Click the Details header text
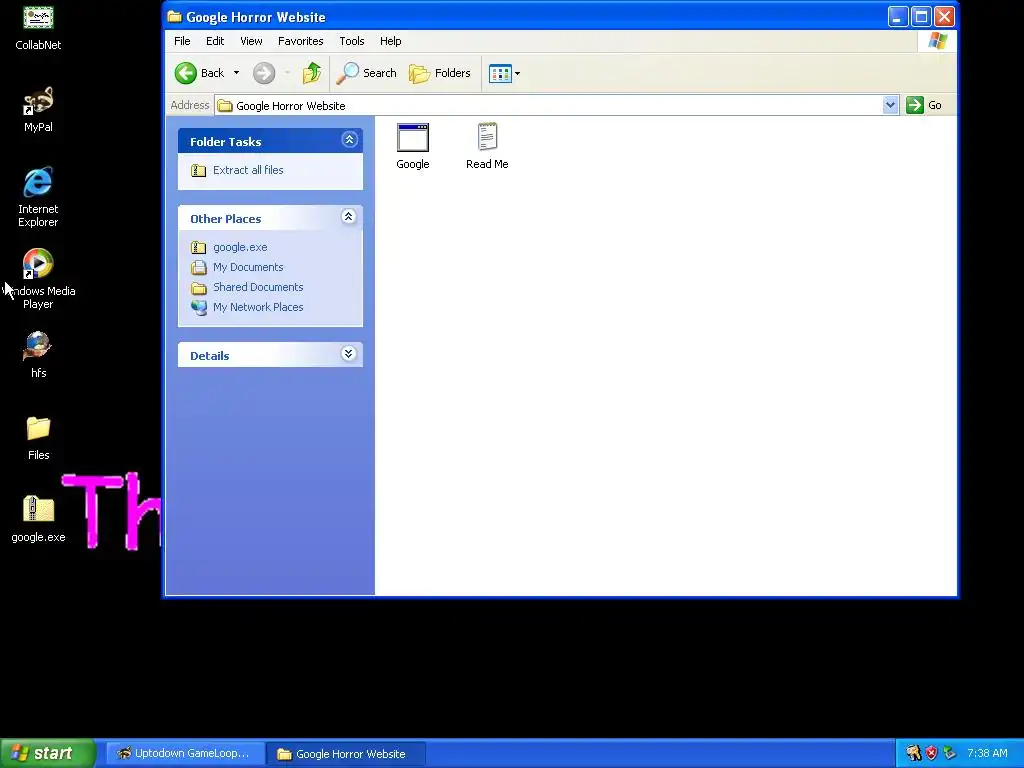 coord(210,356)
